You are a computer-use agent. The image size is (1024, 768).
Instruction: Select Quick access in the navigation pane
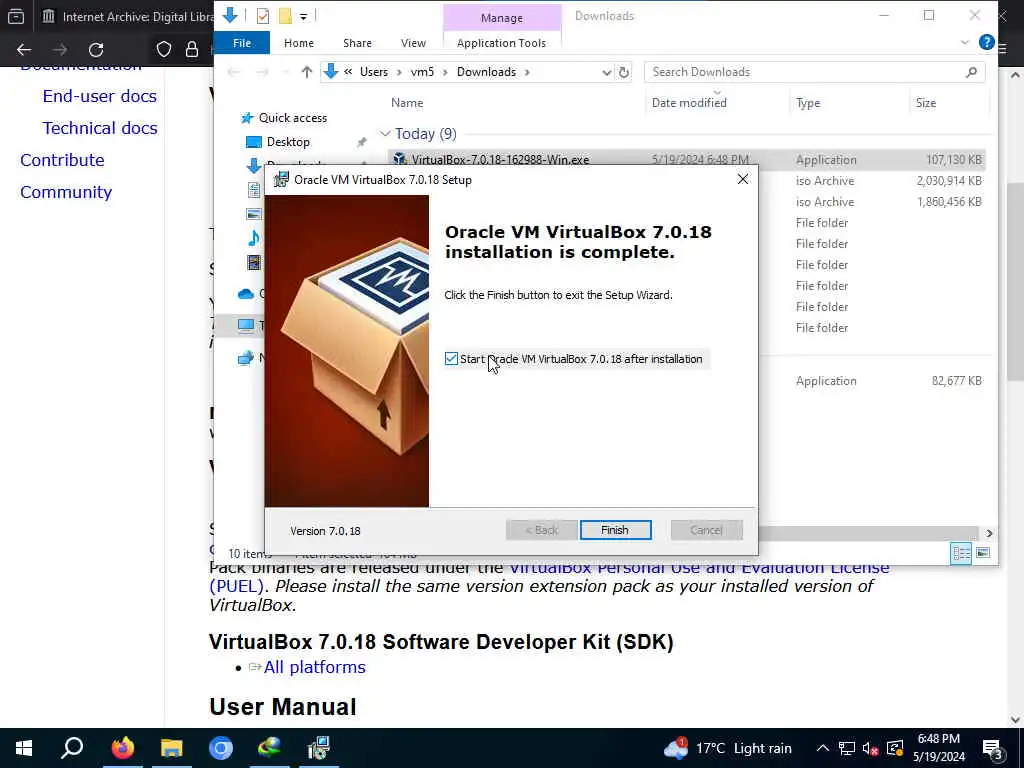pyautogui.click(x=293, y=118)
